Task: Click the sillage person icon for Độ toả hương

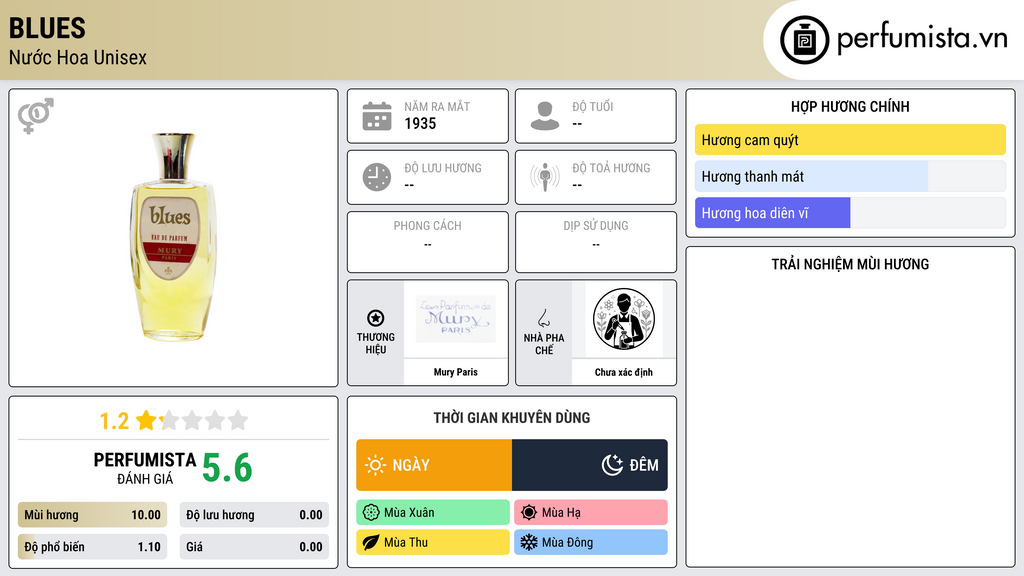Action: [545, 177]
